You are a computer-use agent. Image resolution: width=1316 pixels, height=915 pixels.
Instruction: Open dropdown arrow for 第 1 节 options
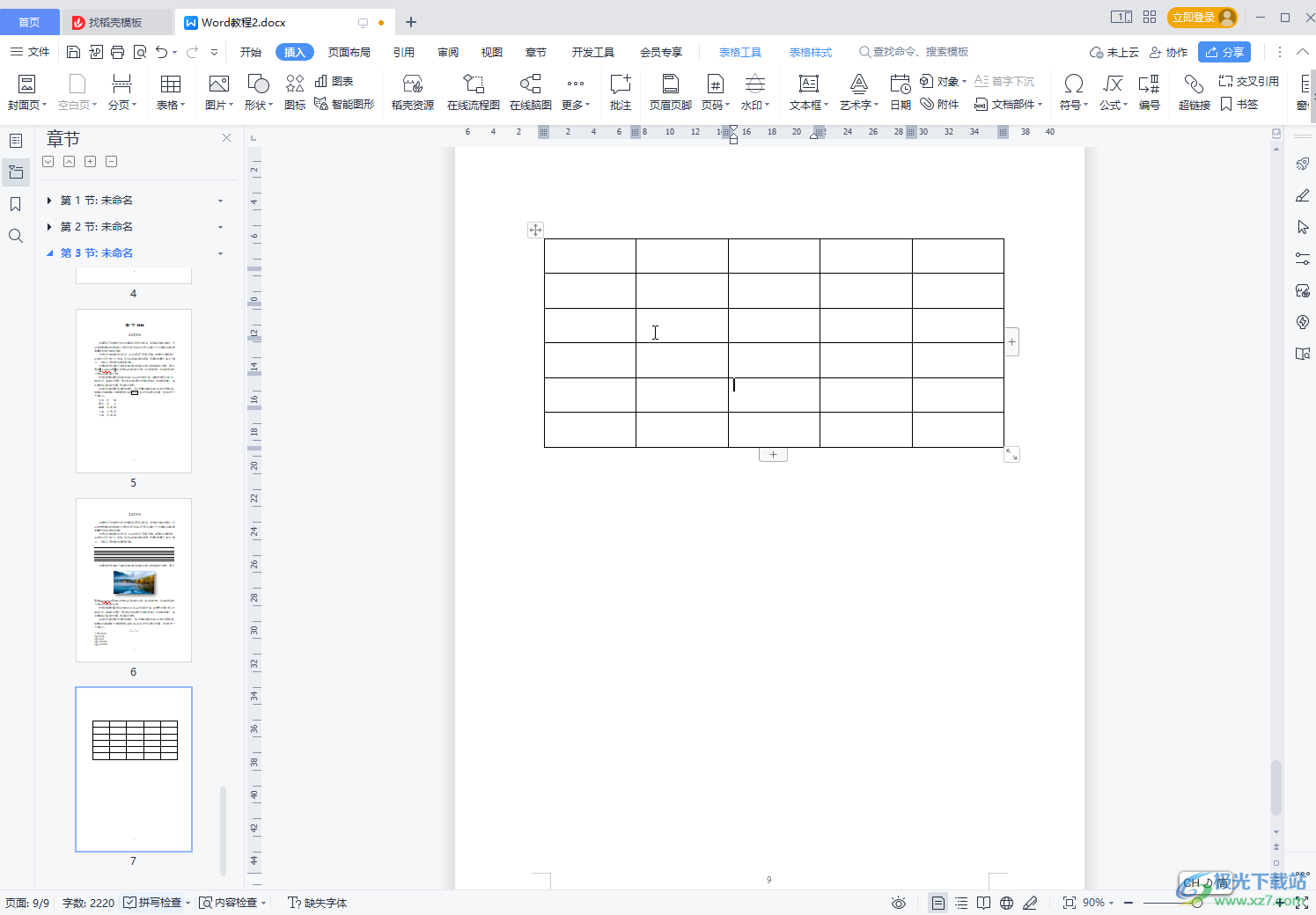click(x=220, y=201)
